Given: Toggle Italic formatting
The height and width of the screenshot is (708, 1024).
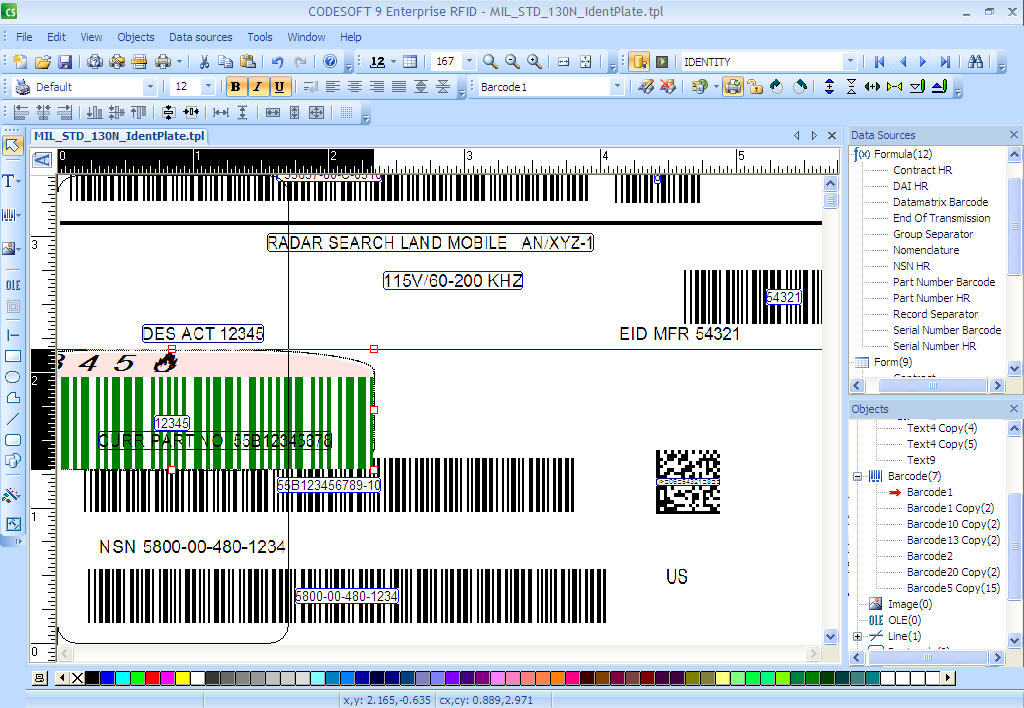Looking at the screenshot, I should 257,86.
